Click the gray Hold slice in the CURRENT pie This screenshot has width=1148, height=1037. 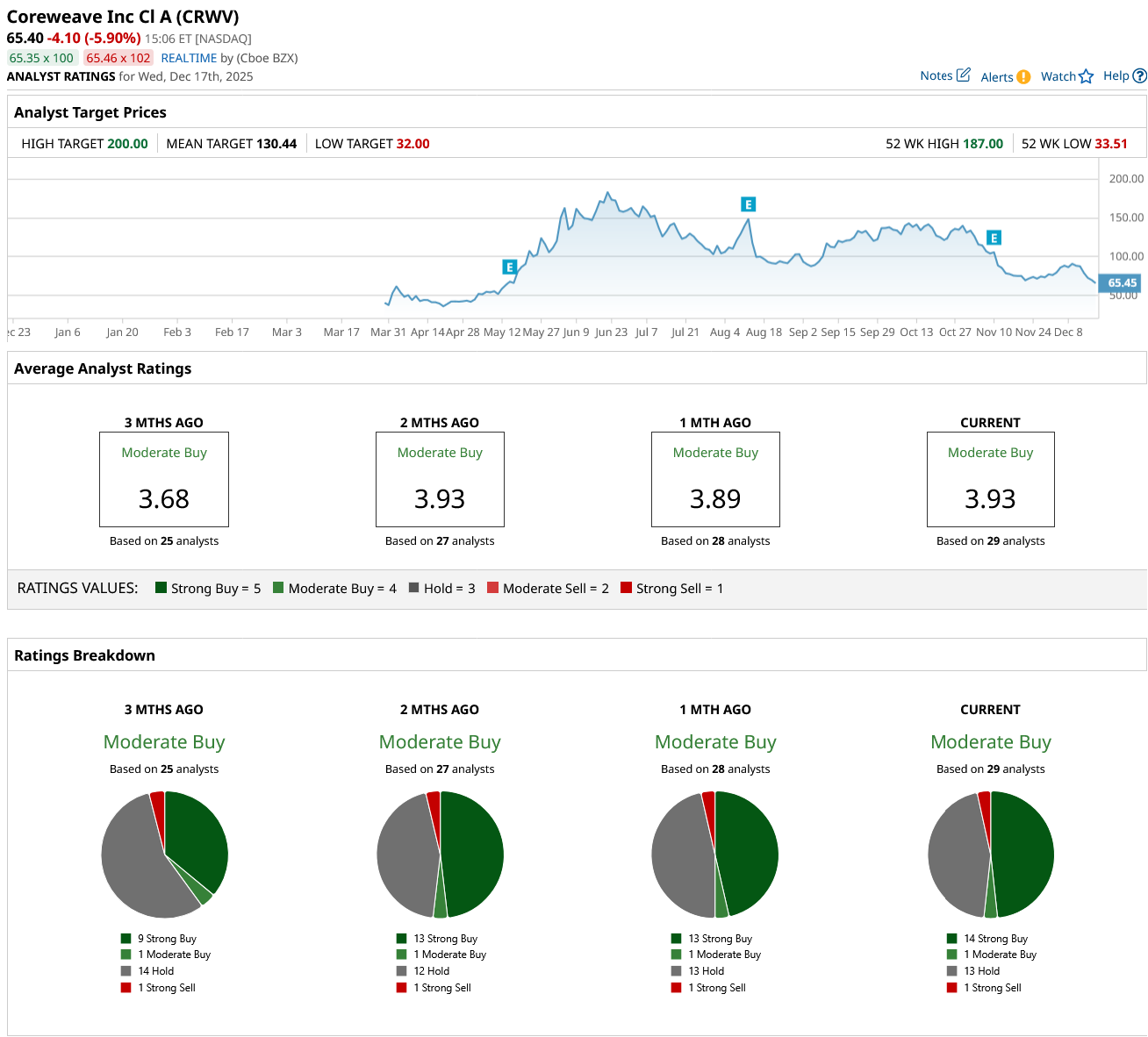958,855
